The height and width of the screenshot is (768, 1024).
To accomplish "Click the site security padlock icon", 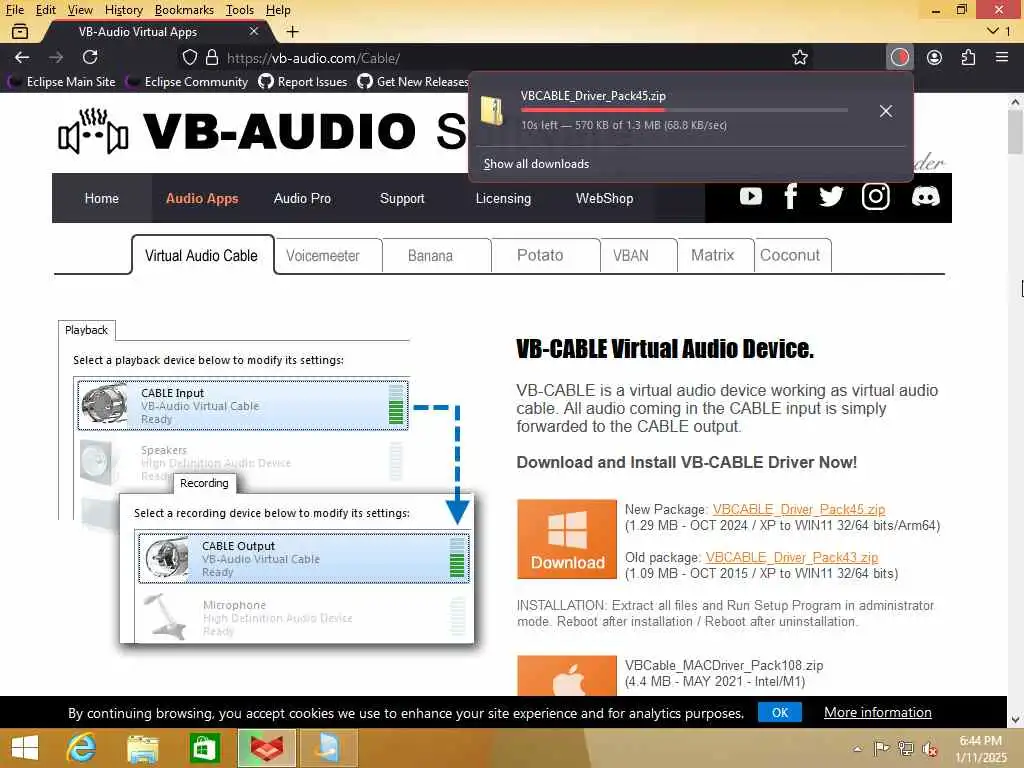I will 212,57.
